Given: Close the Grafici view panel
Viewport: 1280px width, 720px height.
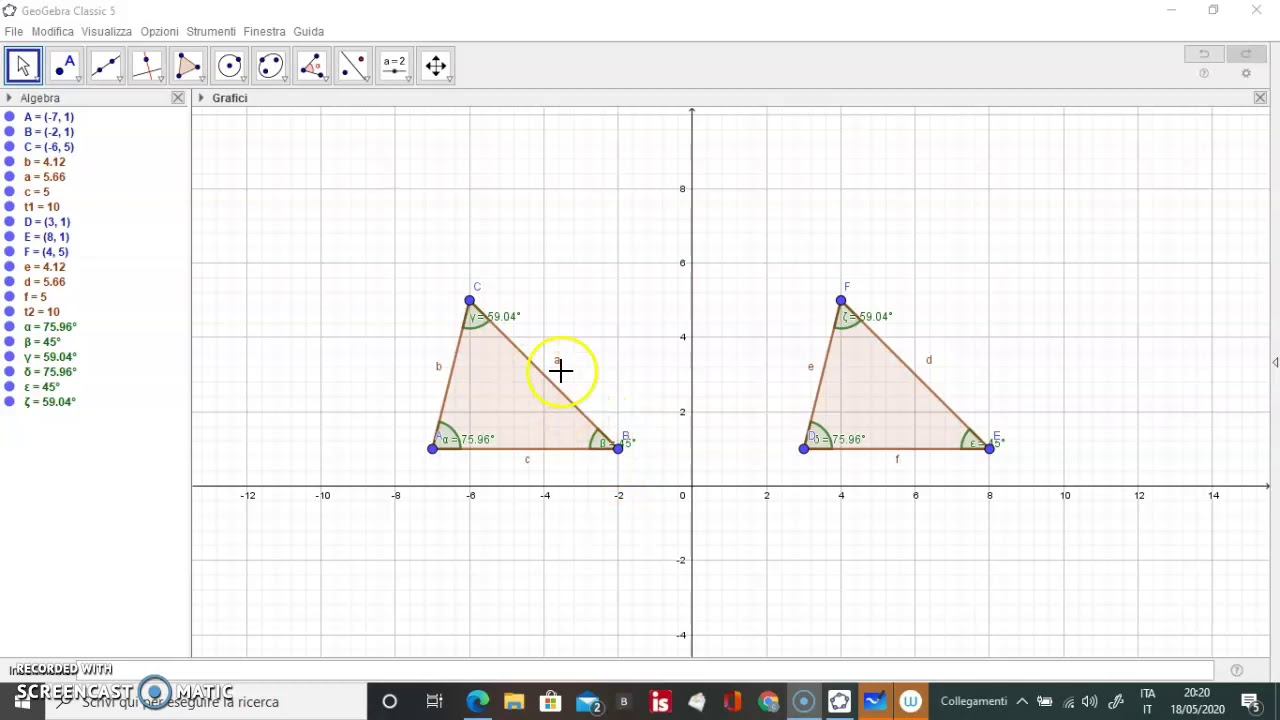Looking at the screenshot, I should (1260, 98).
